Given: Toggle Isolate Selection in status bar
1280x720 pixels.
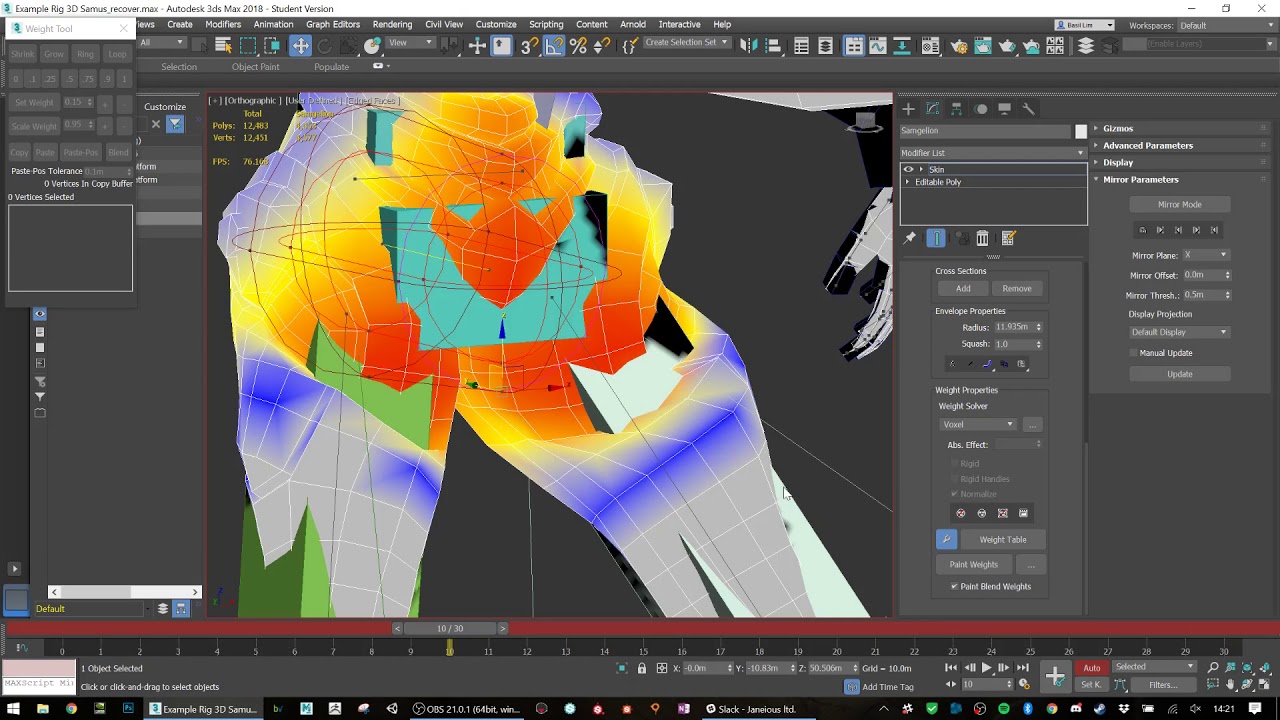Looking at the screenshot, I should [622, 668].
